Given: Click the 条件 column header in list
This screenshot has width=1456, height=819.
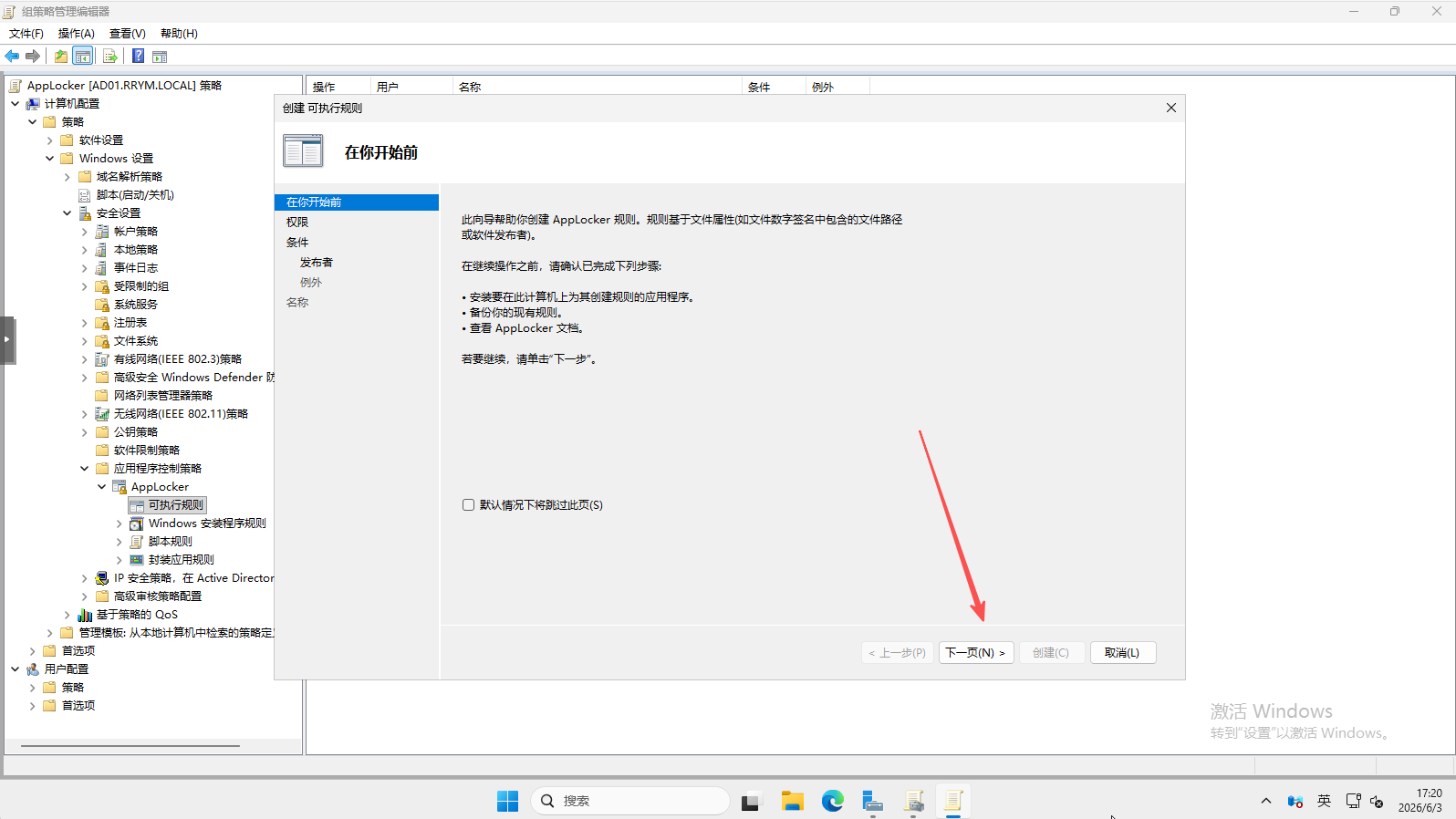Looking at the screenshot, I should [x=775, y=88].
